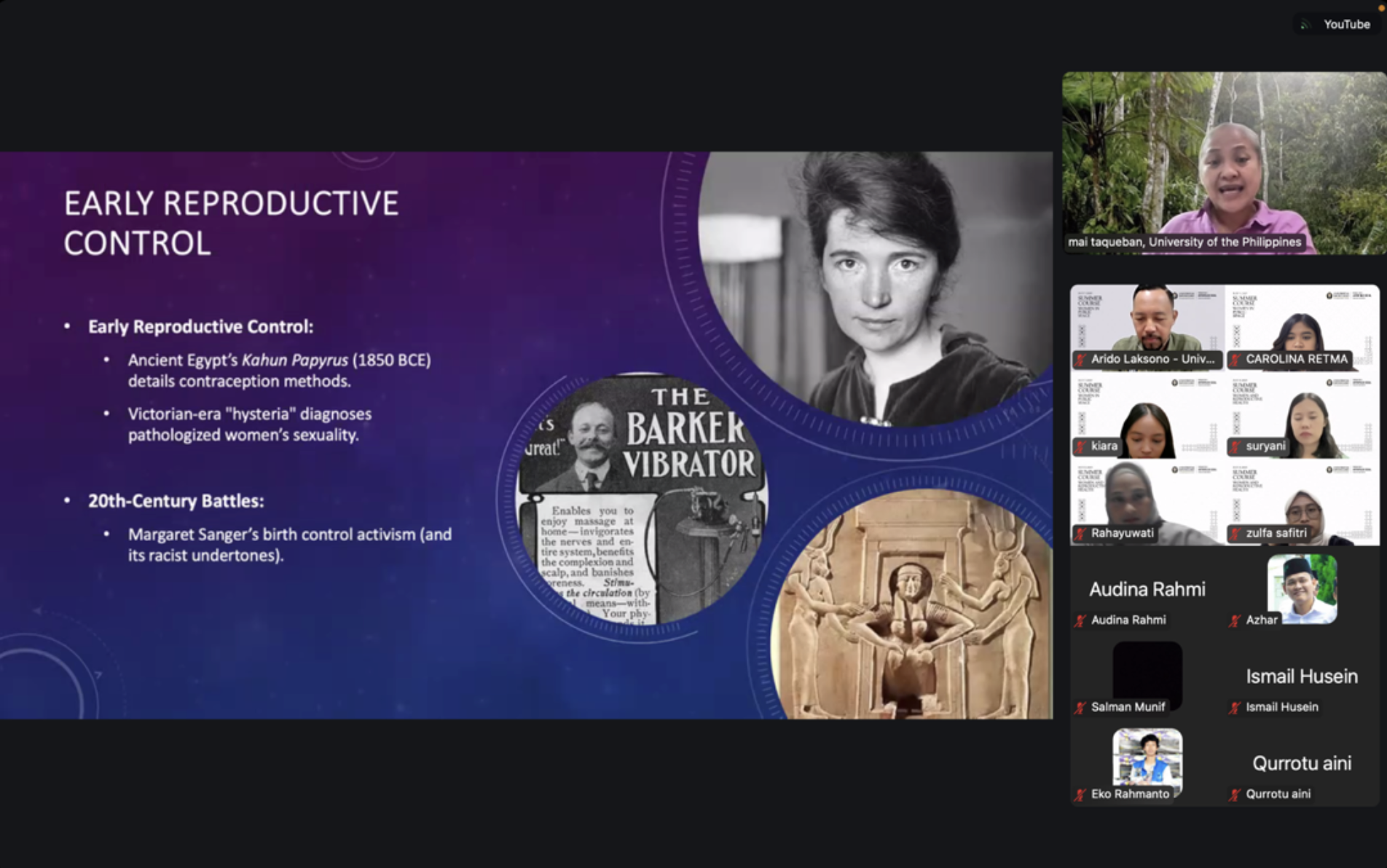Click the "Early Reproductive Control" slide title

tap(231, 223)
